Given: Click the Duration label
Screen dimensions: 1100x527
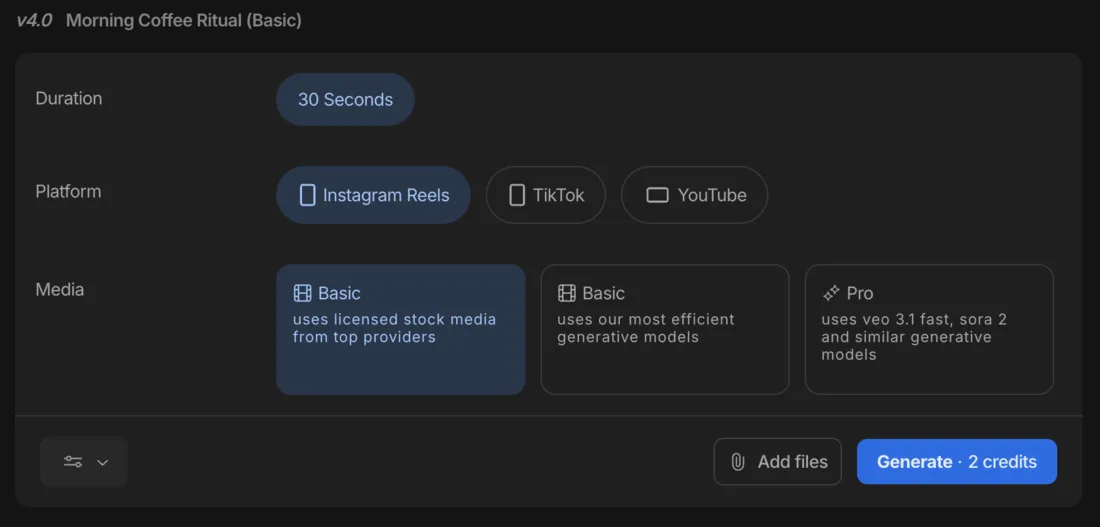Looking at the screenshot, I should point(69,98).
